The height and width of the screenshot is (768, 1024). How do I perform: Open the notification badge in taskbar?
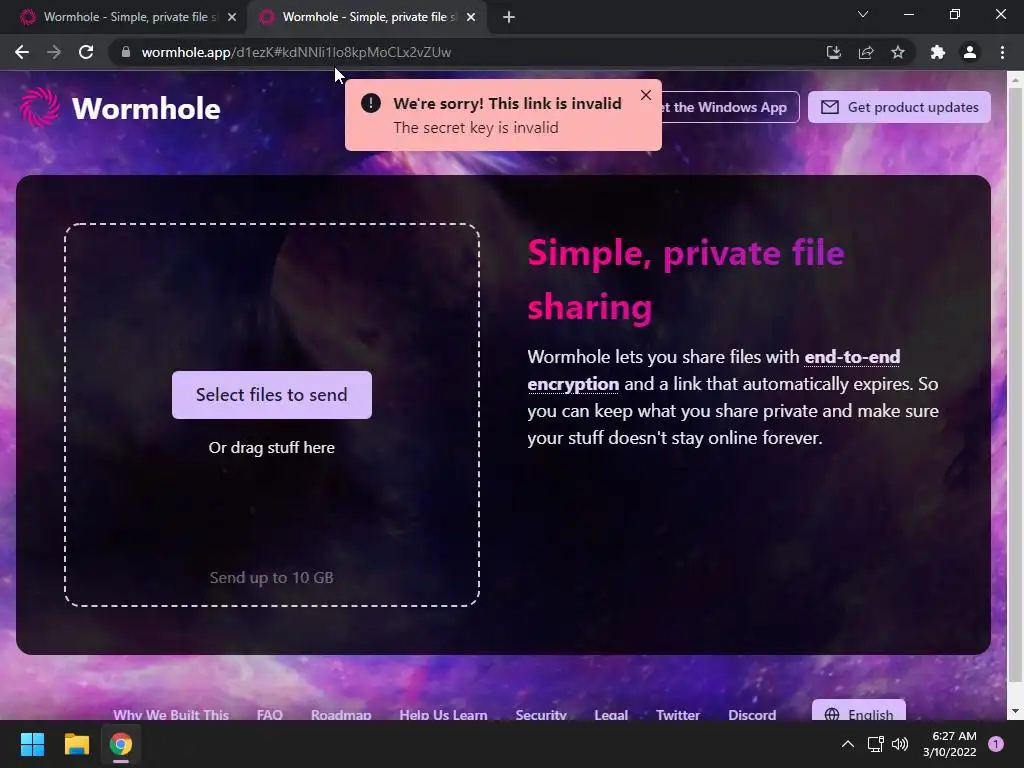click(996, 744)
